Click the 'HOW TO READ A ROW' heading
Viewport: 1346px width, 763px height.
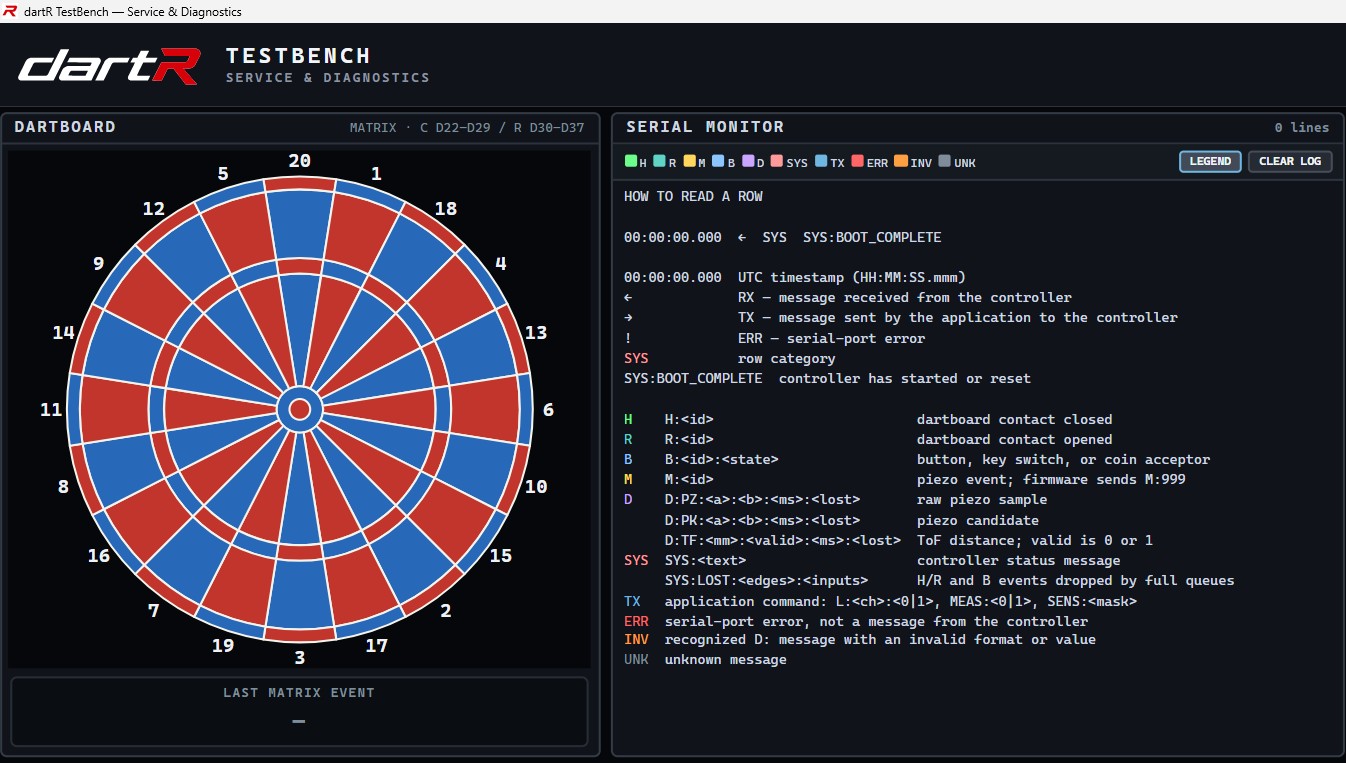point(693,196)
